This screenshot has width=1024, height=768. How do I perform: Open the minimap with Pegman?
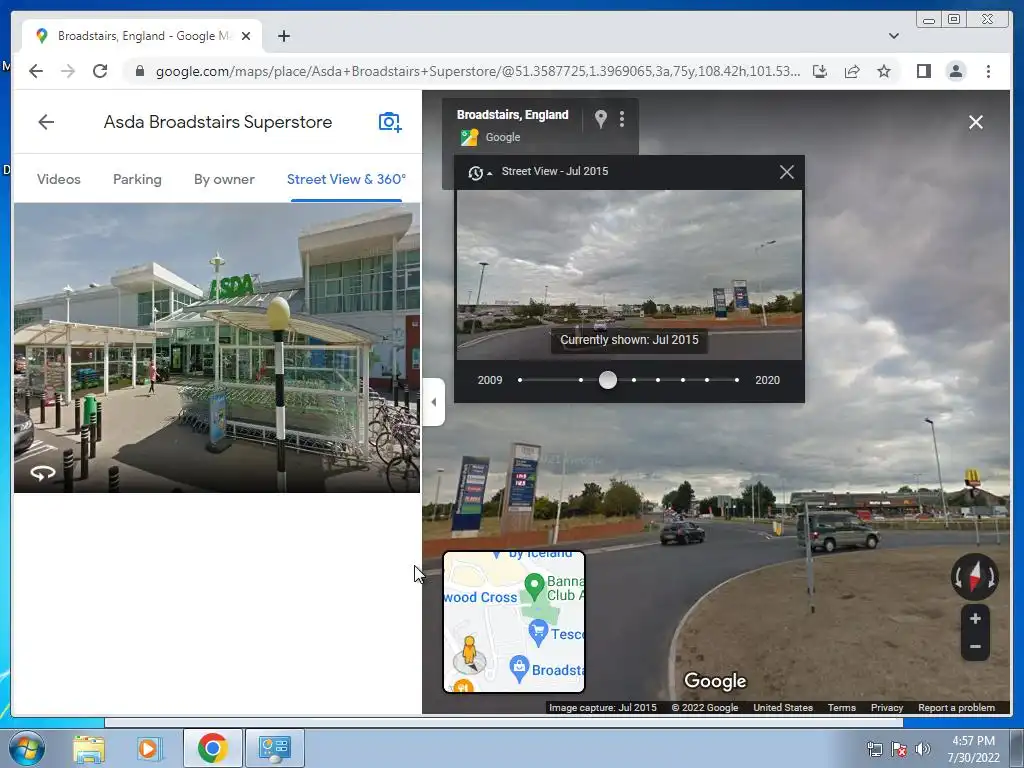(514, 622)
